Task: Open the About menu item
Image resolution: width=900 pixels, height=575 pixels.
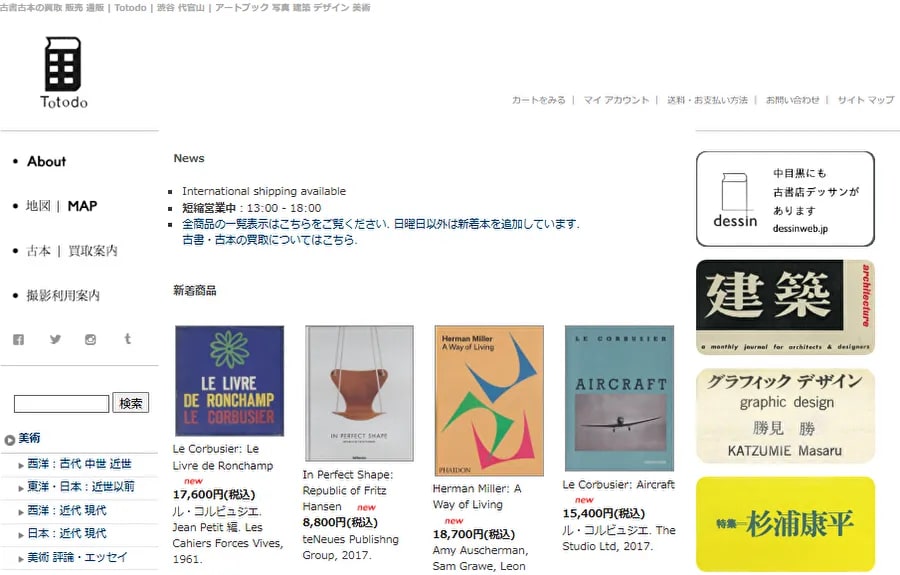Action: pos(46,161)
